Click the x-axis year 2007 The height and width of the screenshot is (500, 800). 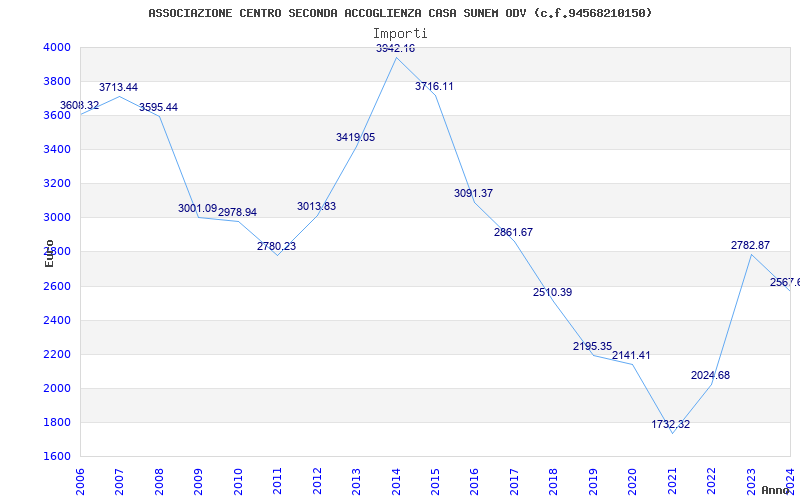[119, 482]
